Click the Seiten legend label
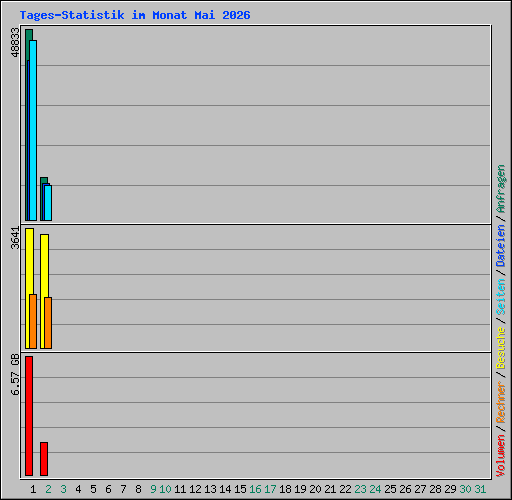The height and width of the screenshot is (500, 512). tap(501, 297)
